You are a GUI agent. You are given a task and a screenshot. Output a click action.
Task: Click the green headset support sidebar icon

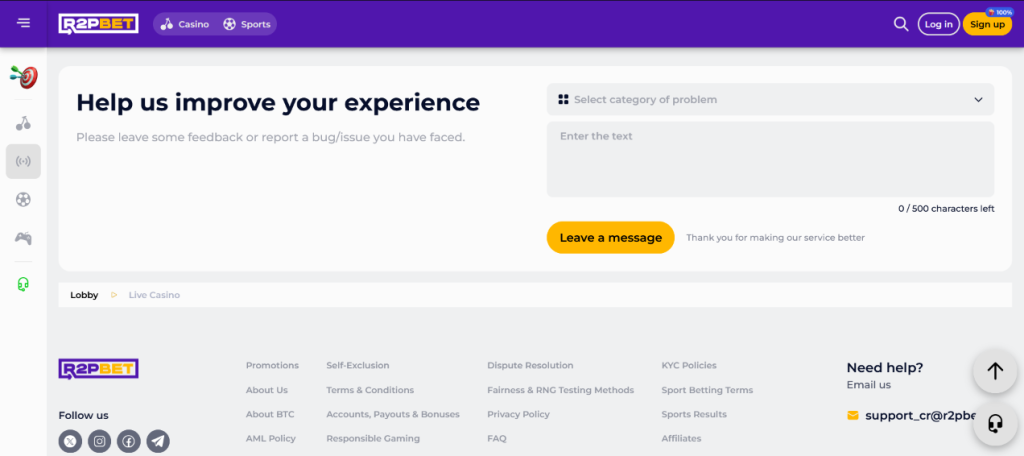[24, 284]
